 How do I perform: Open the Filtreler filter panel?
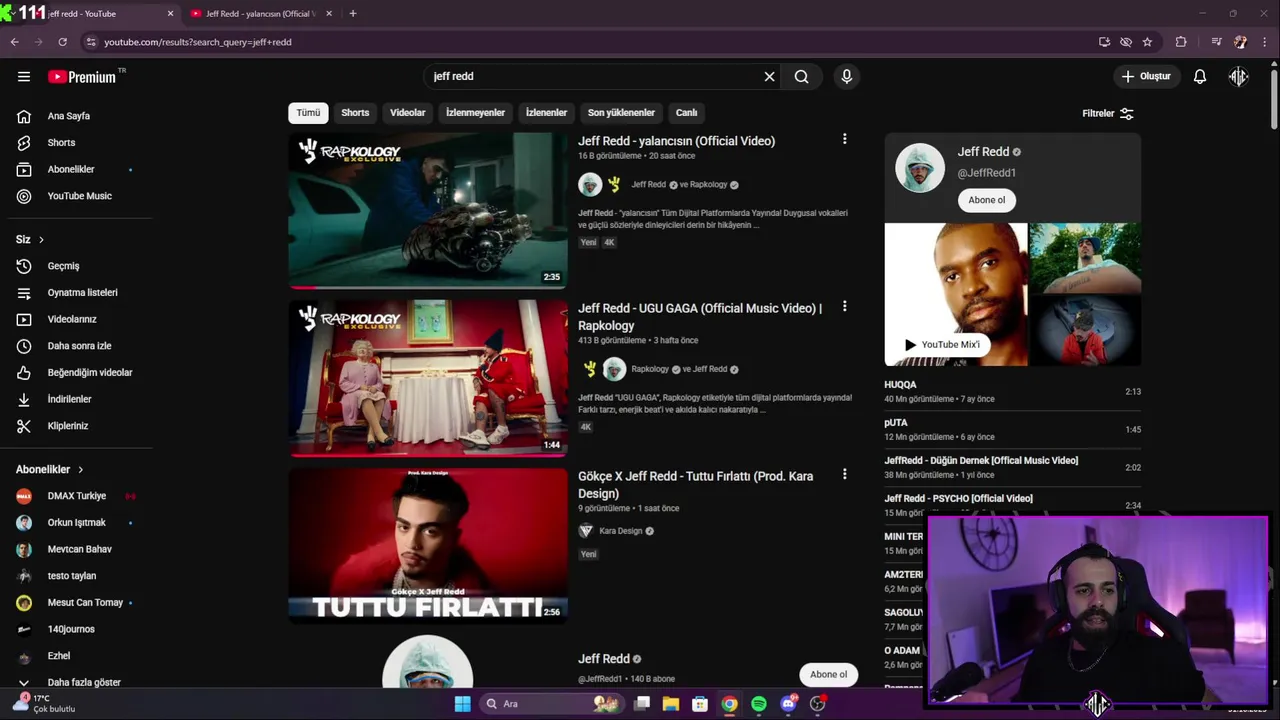pos(1108,113)
